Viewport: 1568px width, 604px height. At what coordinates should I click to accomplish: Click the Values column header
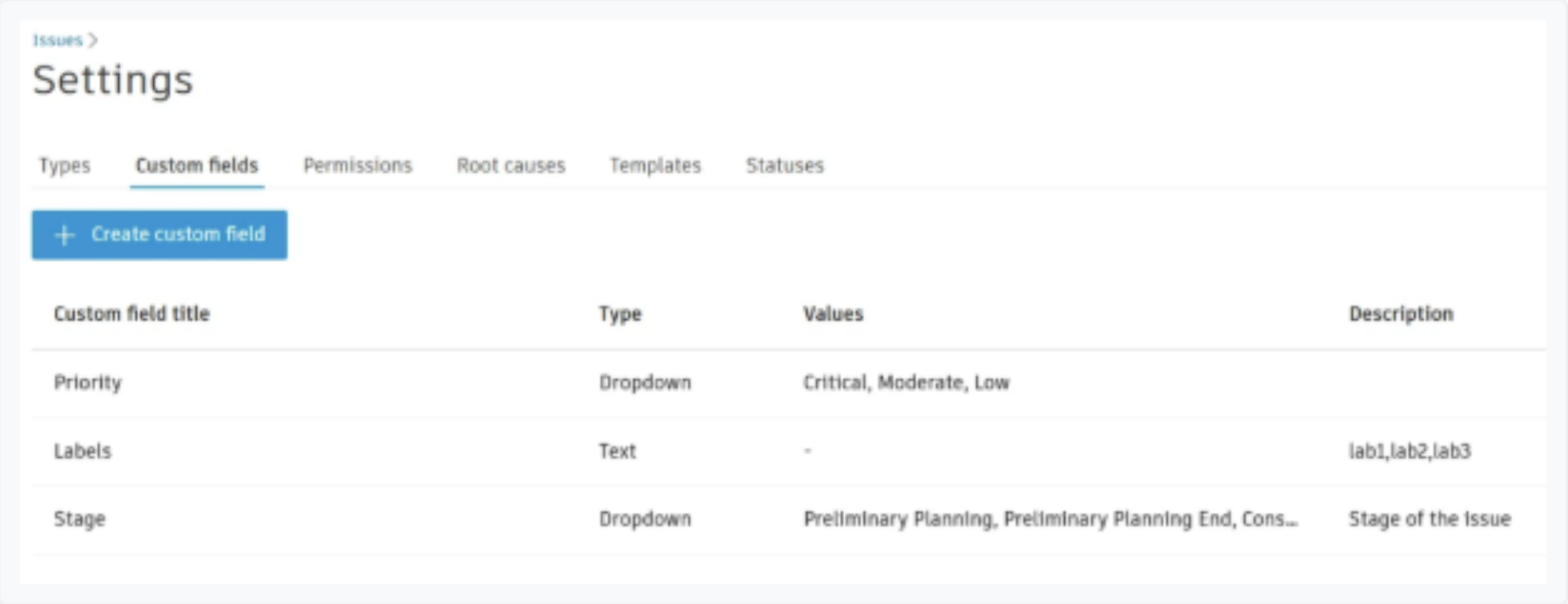[833, 314]
